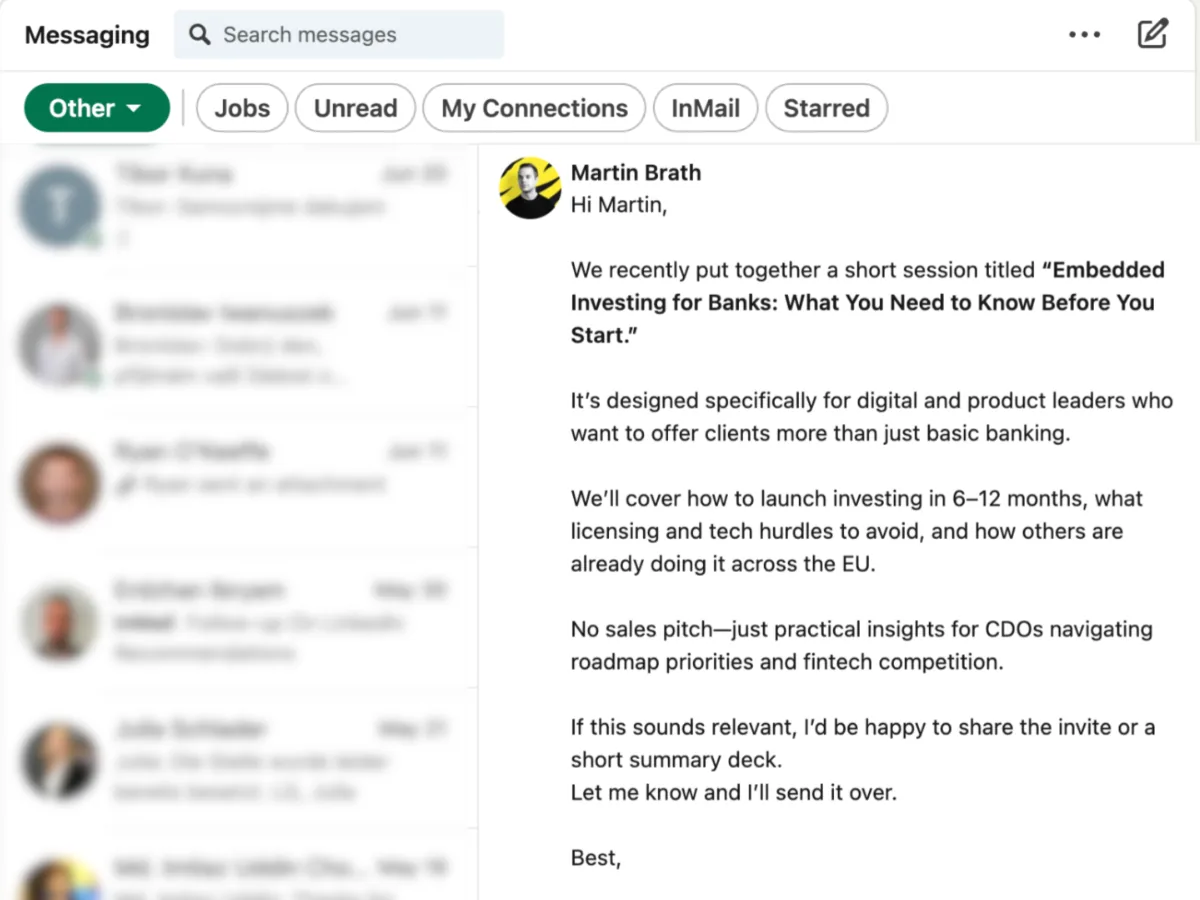Click the line 'Let me know and I'll send it over.'
The height and width of the screenshot is (900, 1200).
(734, 793)
